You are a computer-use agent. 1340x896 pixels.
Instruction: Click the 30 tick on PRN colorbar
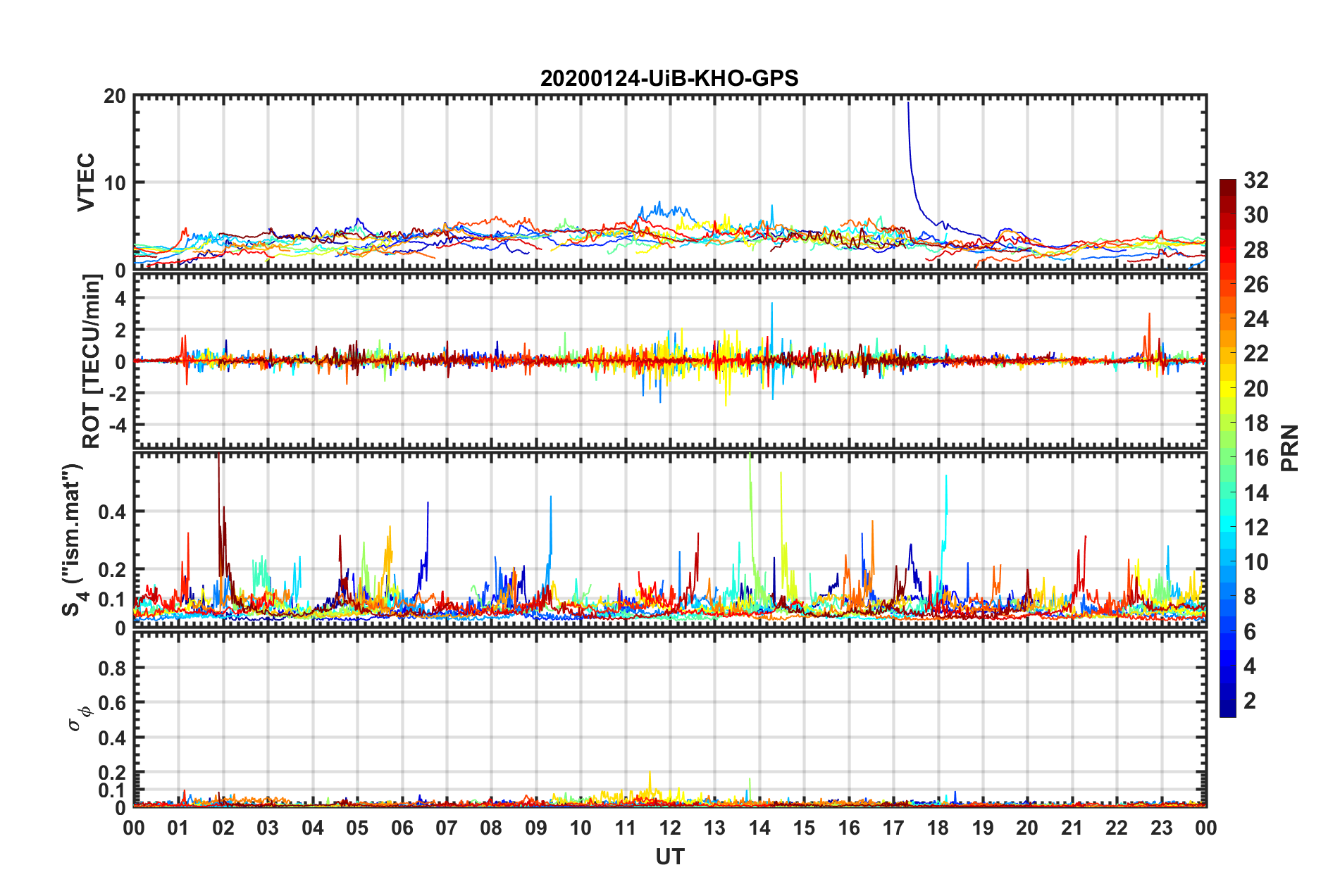pos(1255,215)
